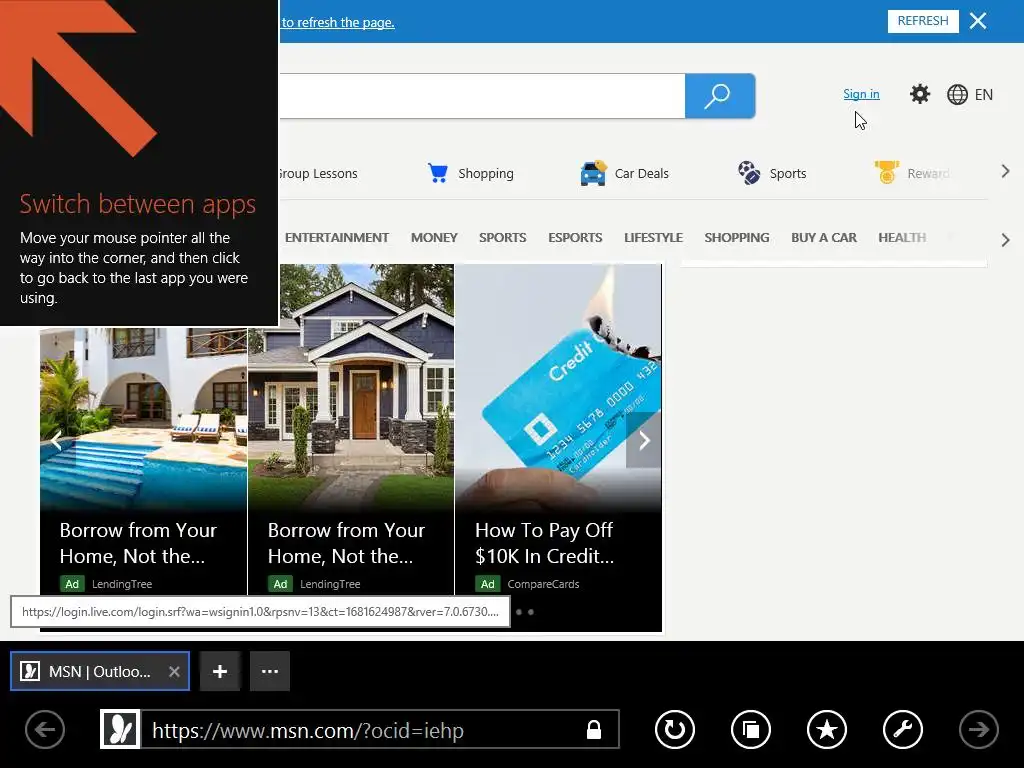Viewport: 1024px width, 768px height.
Task: Open the EN language selector
Action: tap(970, 95)
